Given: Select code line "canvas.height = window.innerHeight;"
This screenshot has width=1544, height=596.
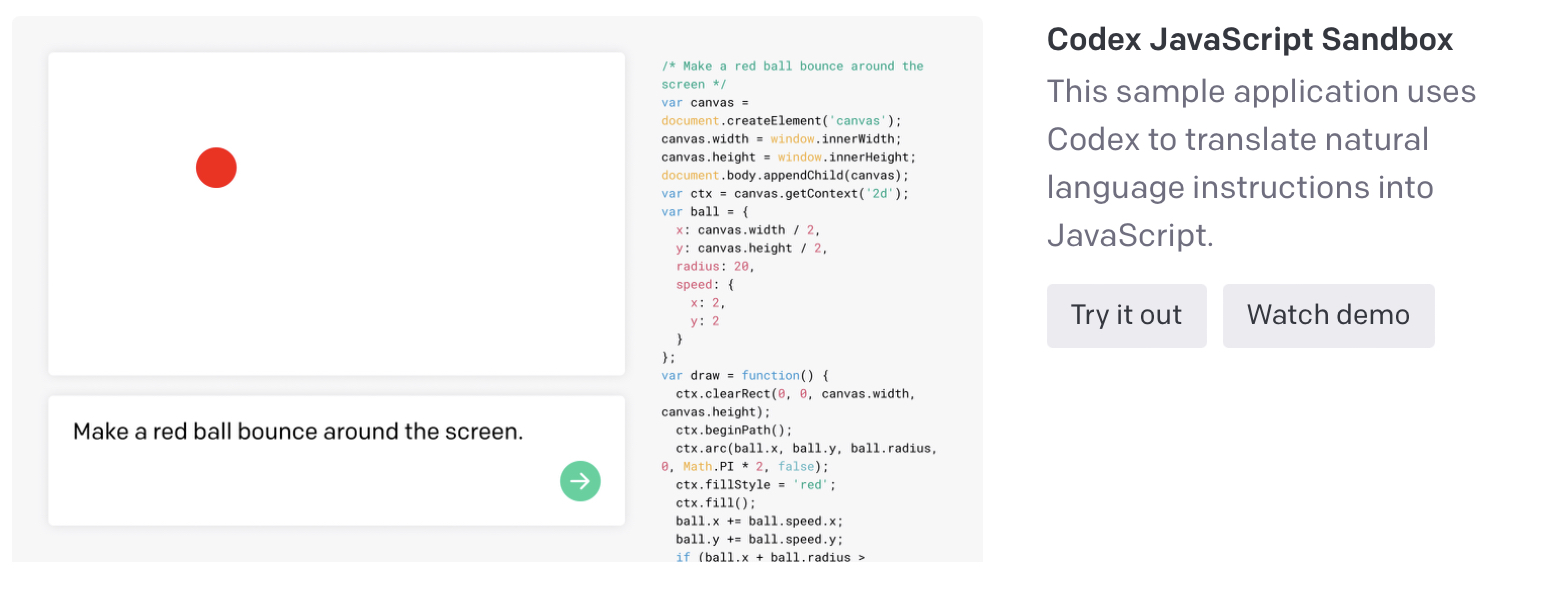Looking at the screenshot, I should tap(788, 157).
